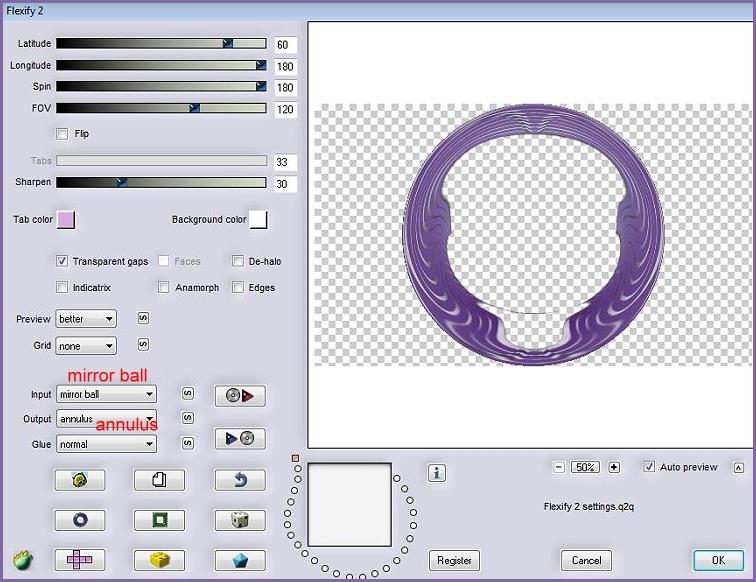Click the Register button
756x582 pixels.
454,560
